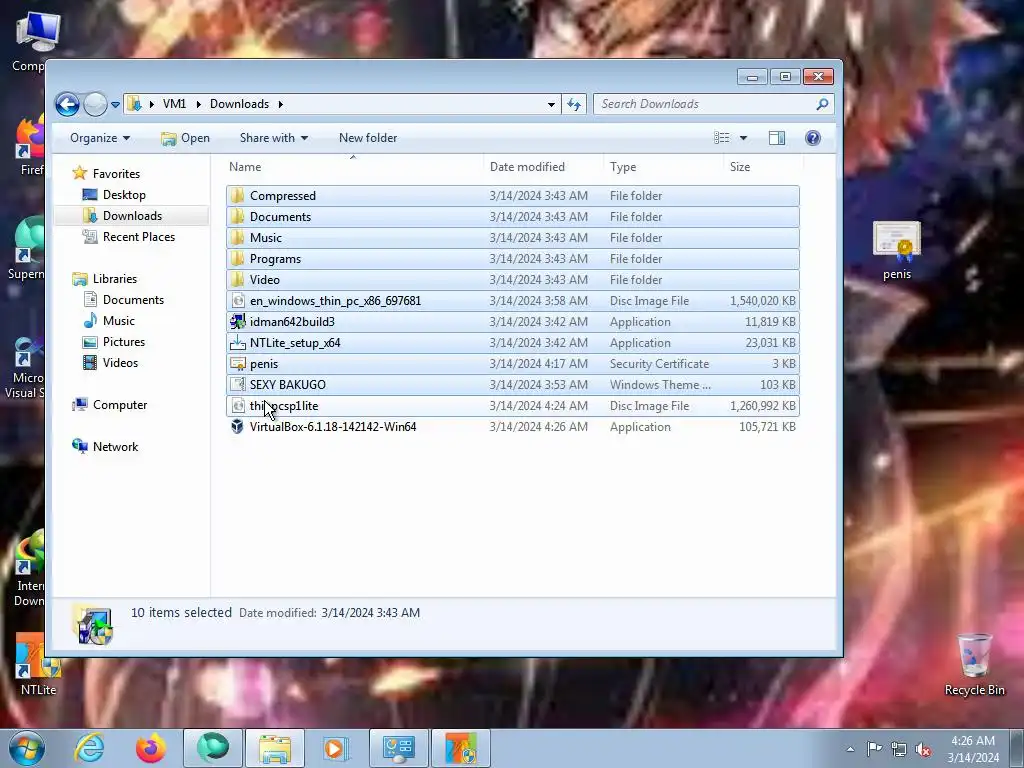
Task: Open Windows Media Player taskbar icon
Action: (335, 748)
